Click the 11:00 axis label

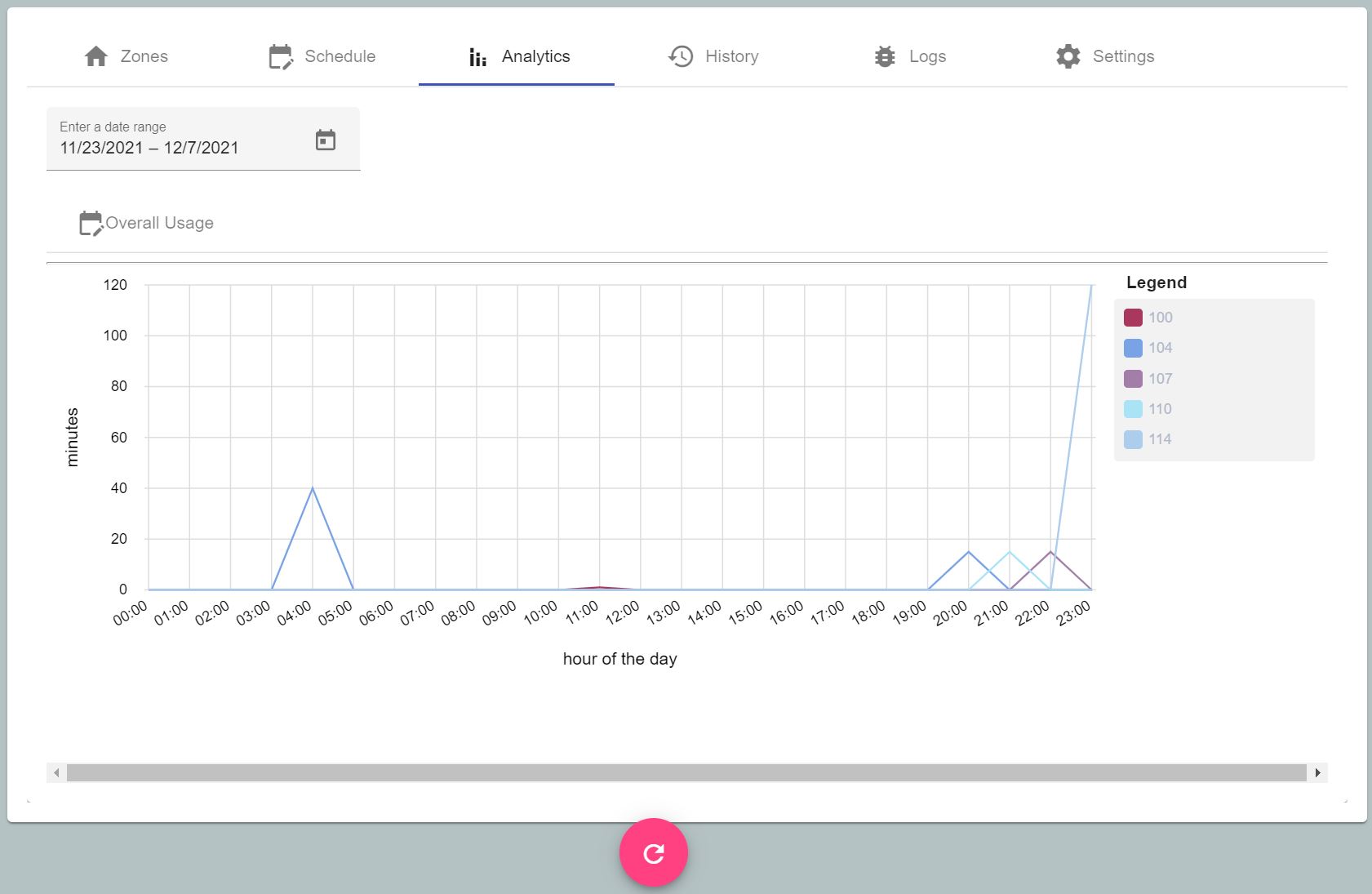[x=582, y=613]
